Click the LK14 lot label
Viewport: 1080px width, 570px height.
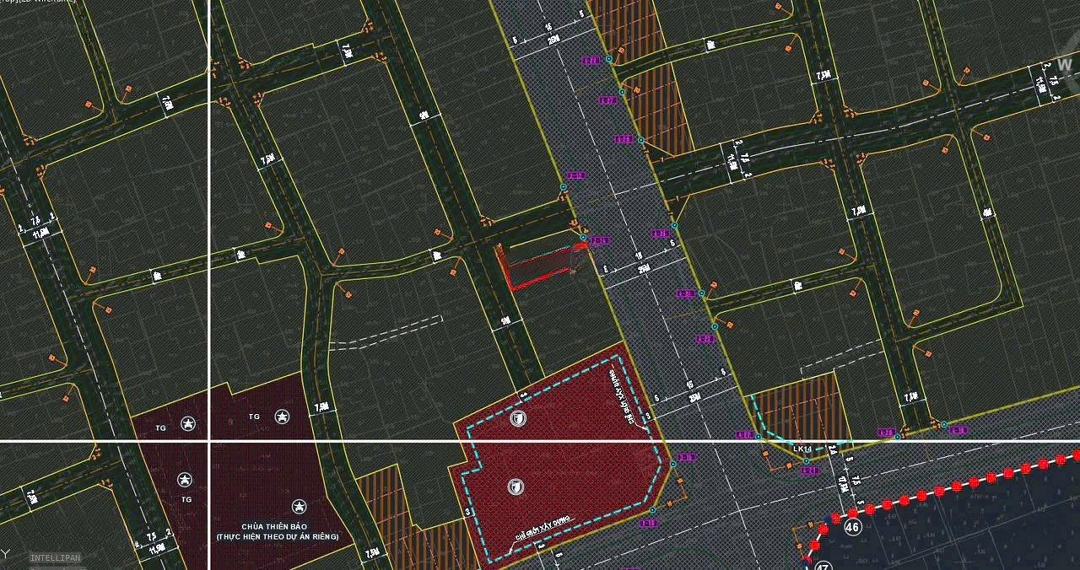coord(802,449)
